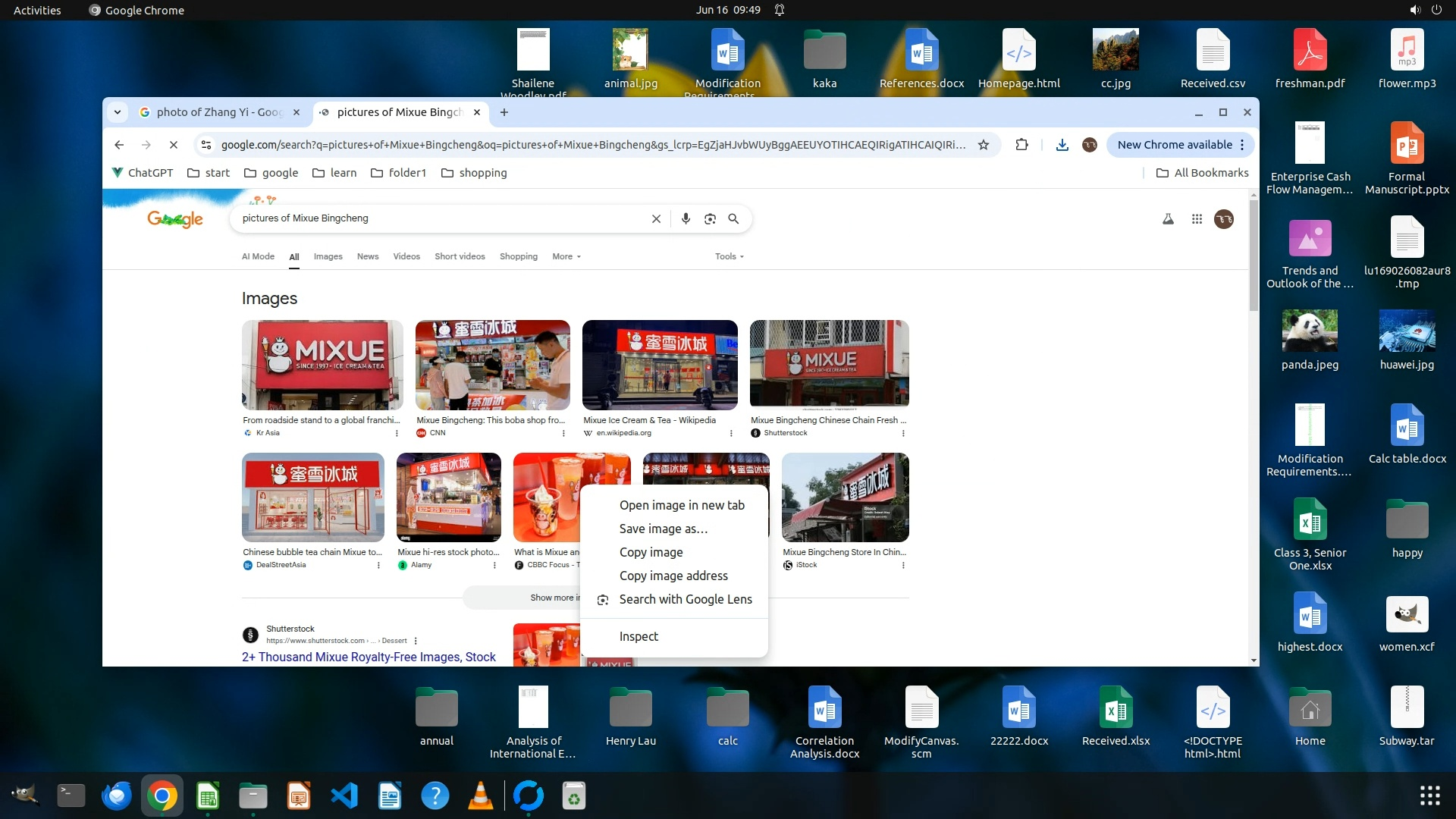Open VLC media player from the dock
The height and width of the screenshot is (819, 1456).
(x=481, y=795)
